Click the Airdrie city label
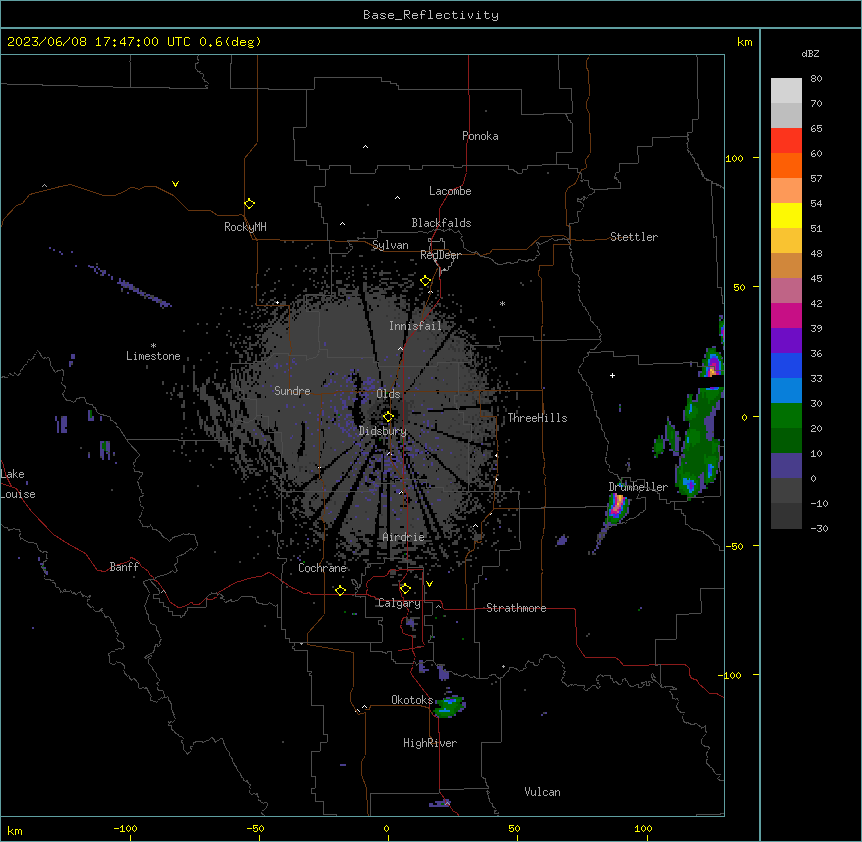The image size is (862, 842). click(404, 537)
